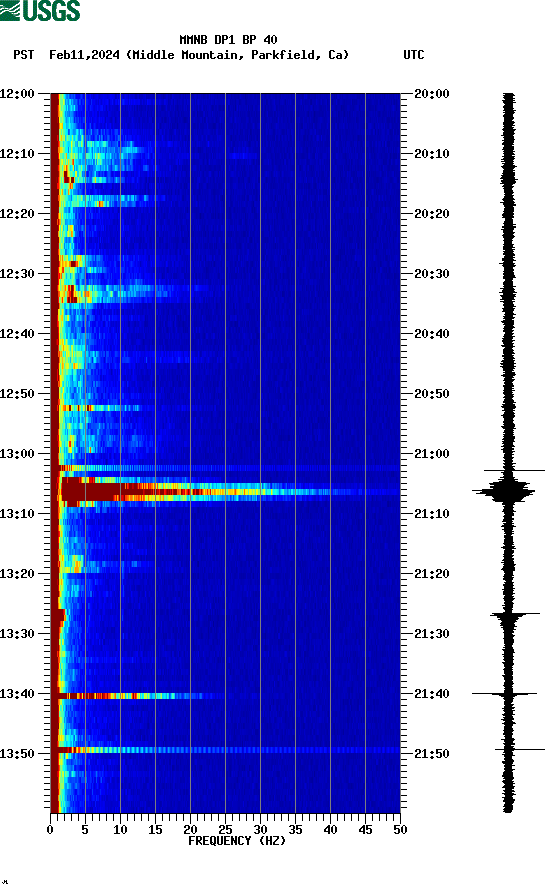Screen dimensions: 552x893
Task: Click the 13:30 PST time label
Action: click(17, 634)
